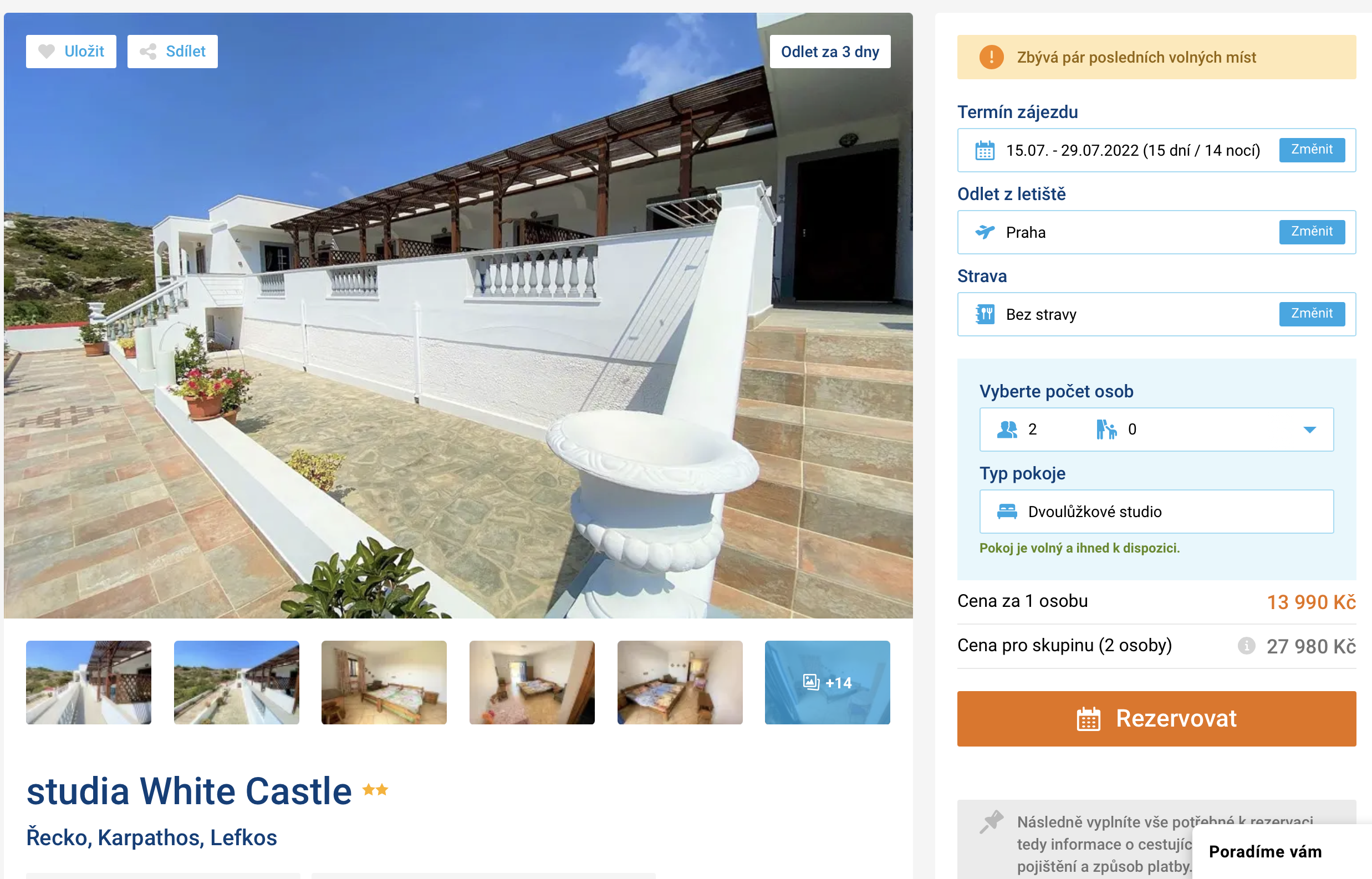
Task: Click the adults icon in person selector
Action: [x=1007, y=429]
